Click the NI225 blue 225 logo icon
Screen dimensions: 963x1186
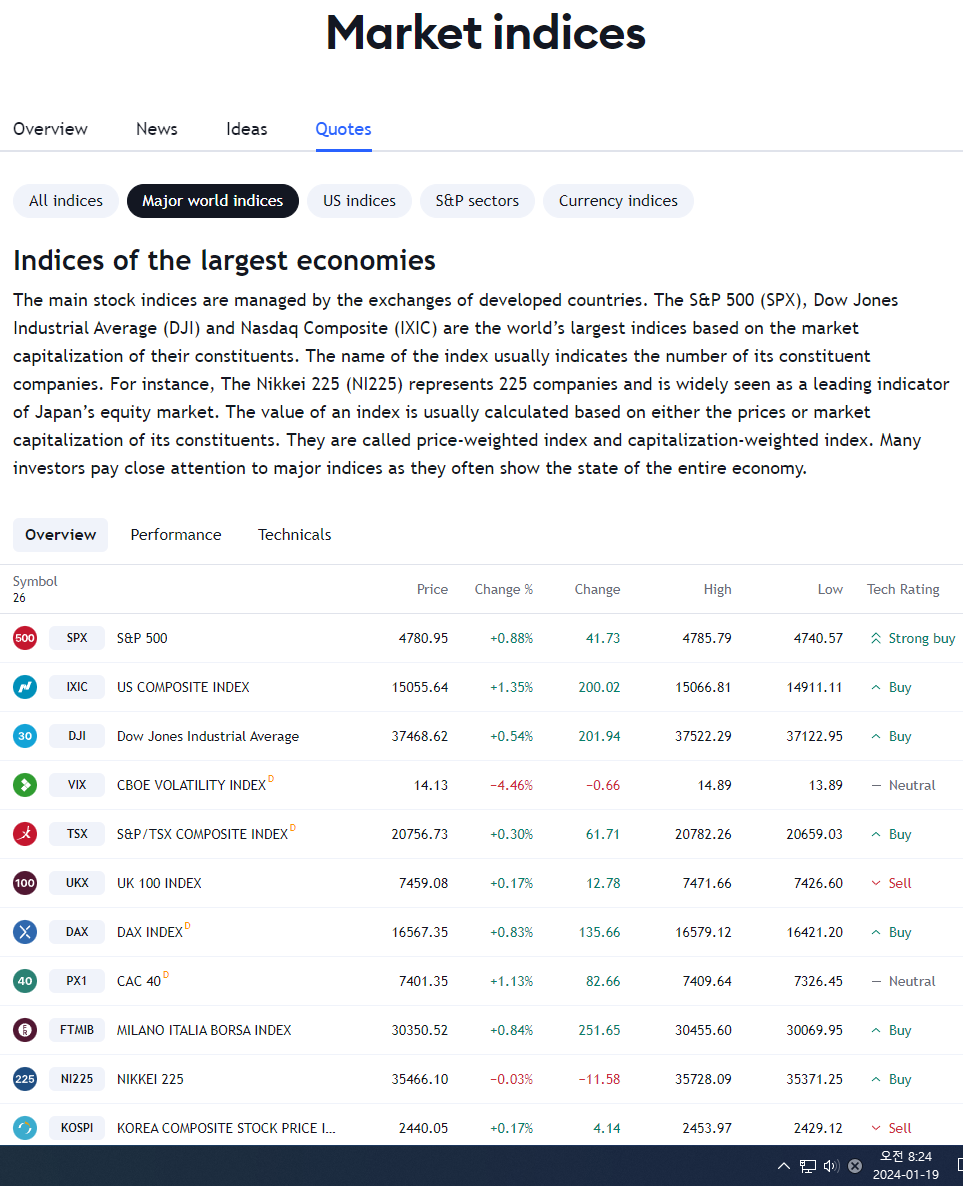(25, 1079)
